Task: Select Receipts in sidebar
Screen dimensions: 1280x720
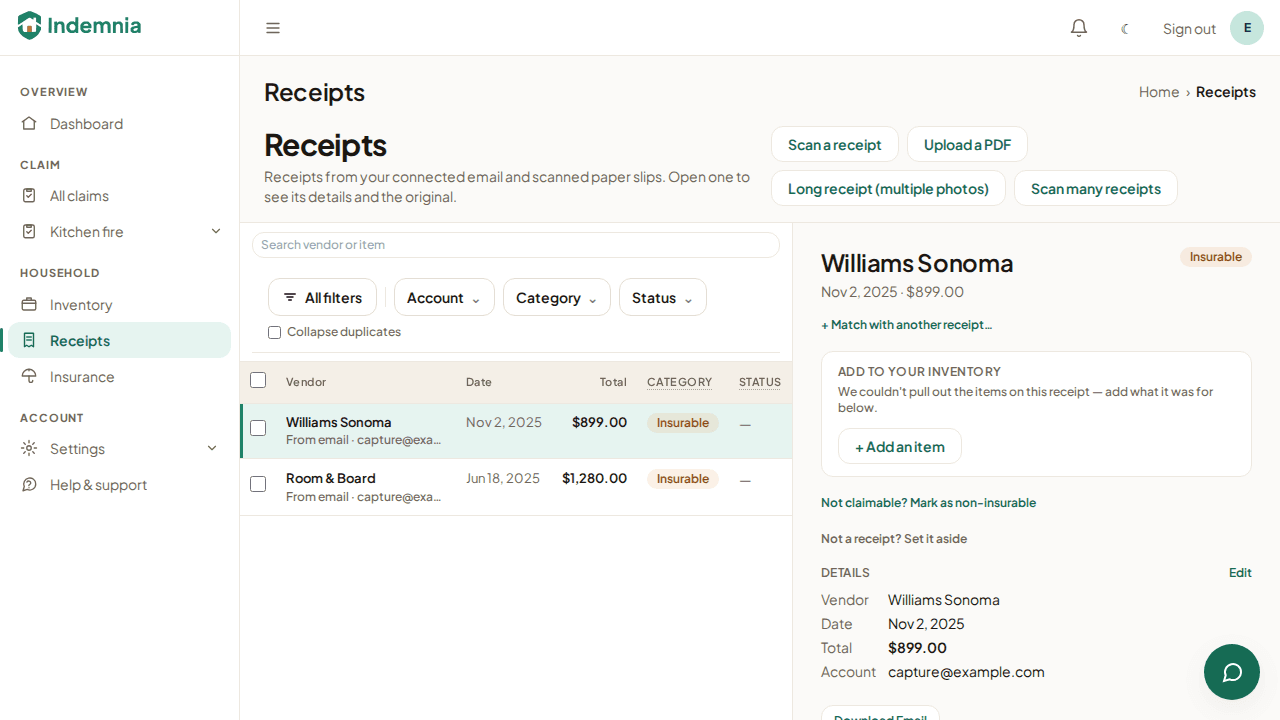Action: [120, 341]
